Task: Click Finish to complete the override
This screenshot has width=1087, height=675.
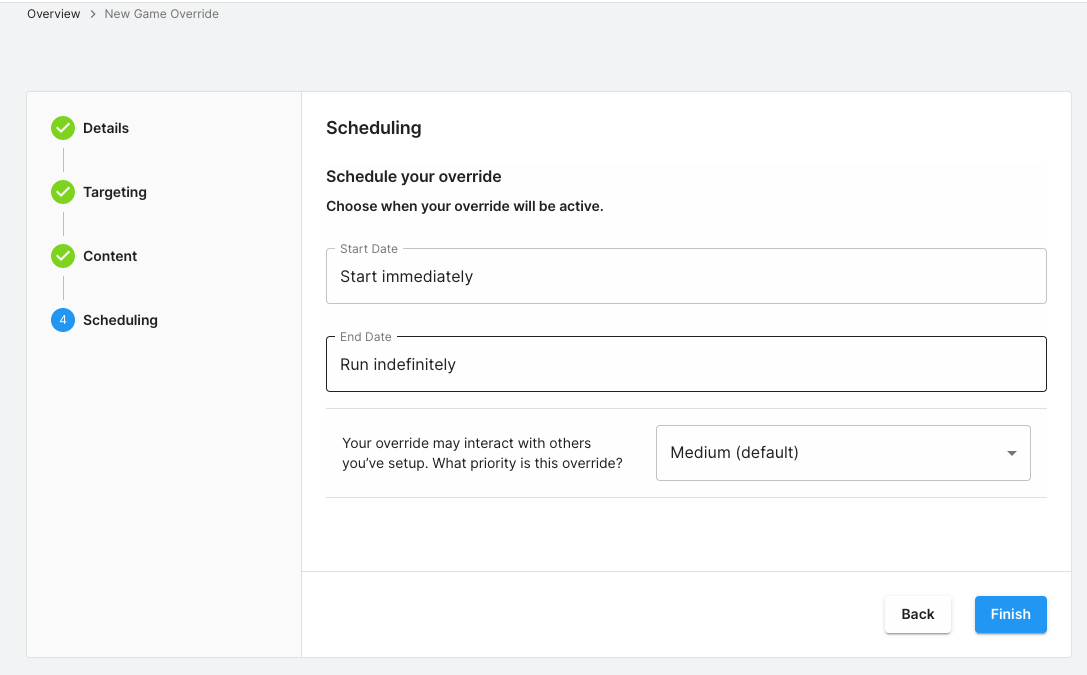Action: (1010, 614)
